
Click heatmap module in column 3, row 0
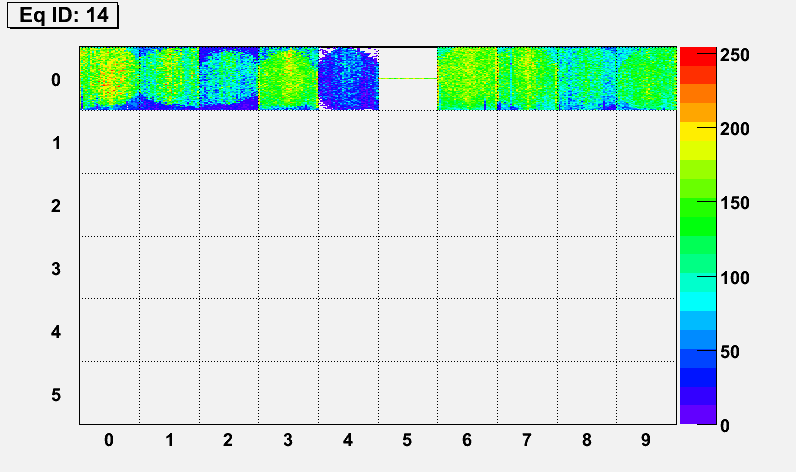289,79
